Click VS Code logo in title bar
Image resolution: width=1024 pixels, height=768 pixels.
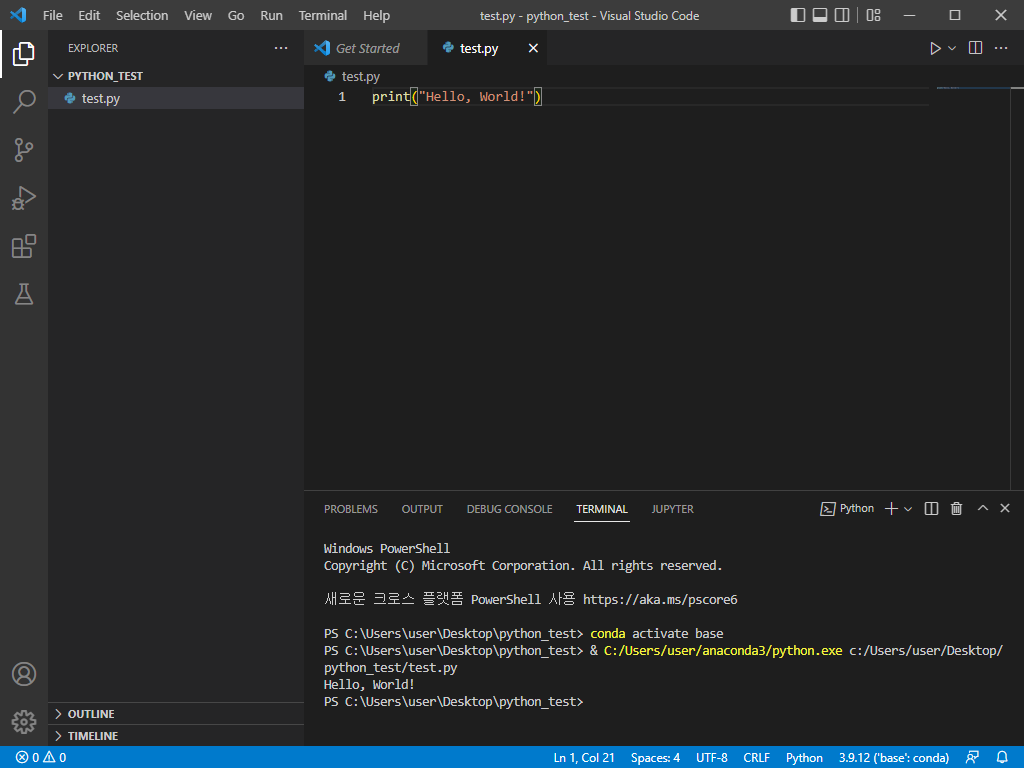tap(18, 15)
